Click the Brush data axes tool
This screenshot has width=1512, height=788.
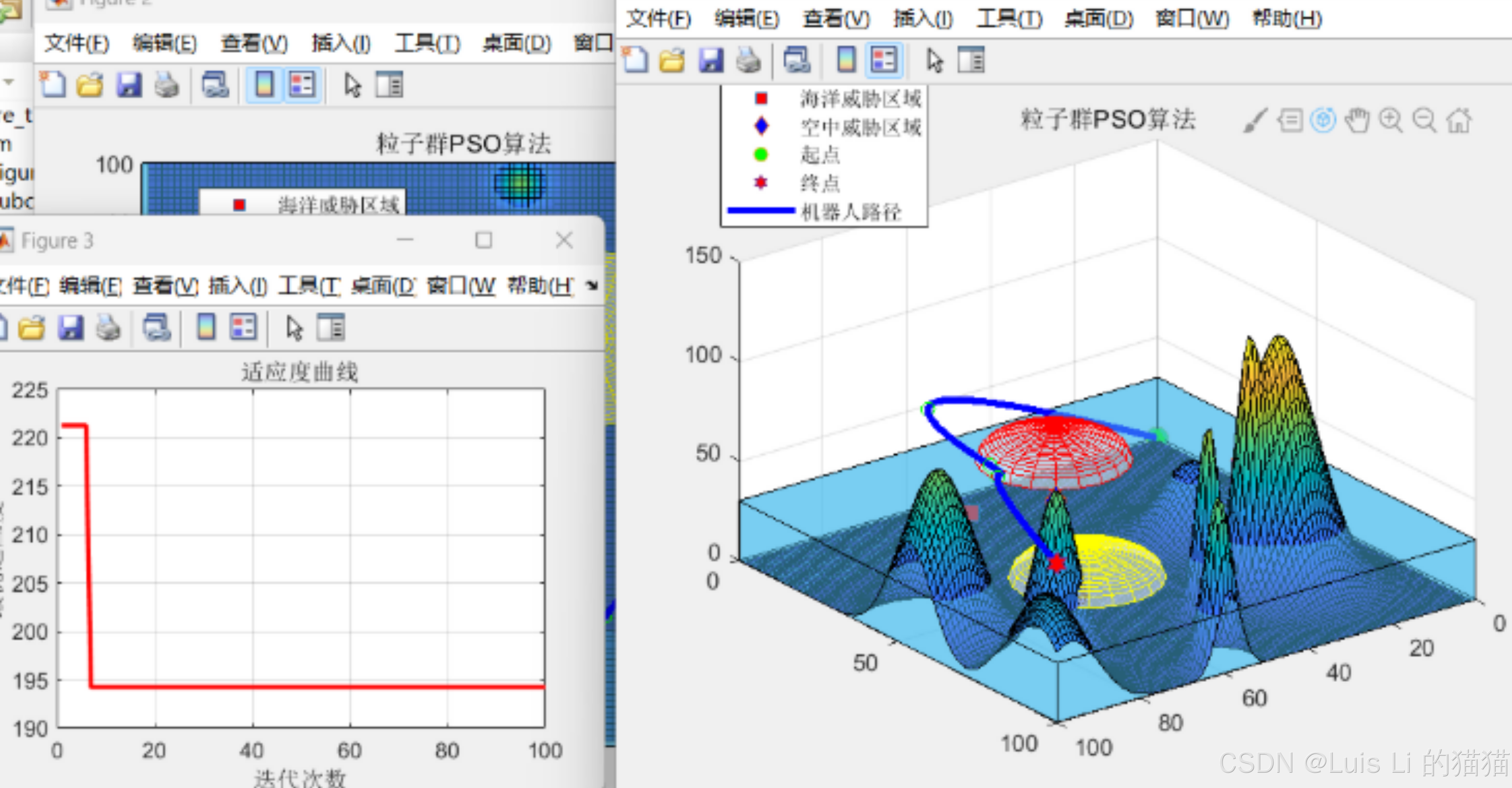[x=1255, y=121]
